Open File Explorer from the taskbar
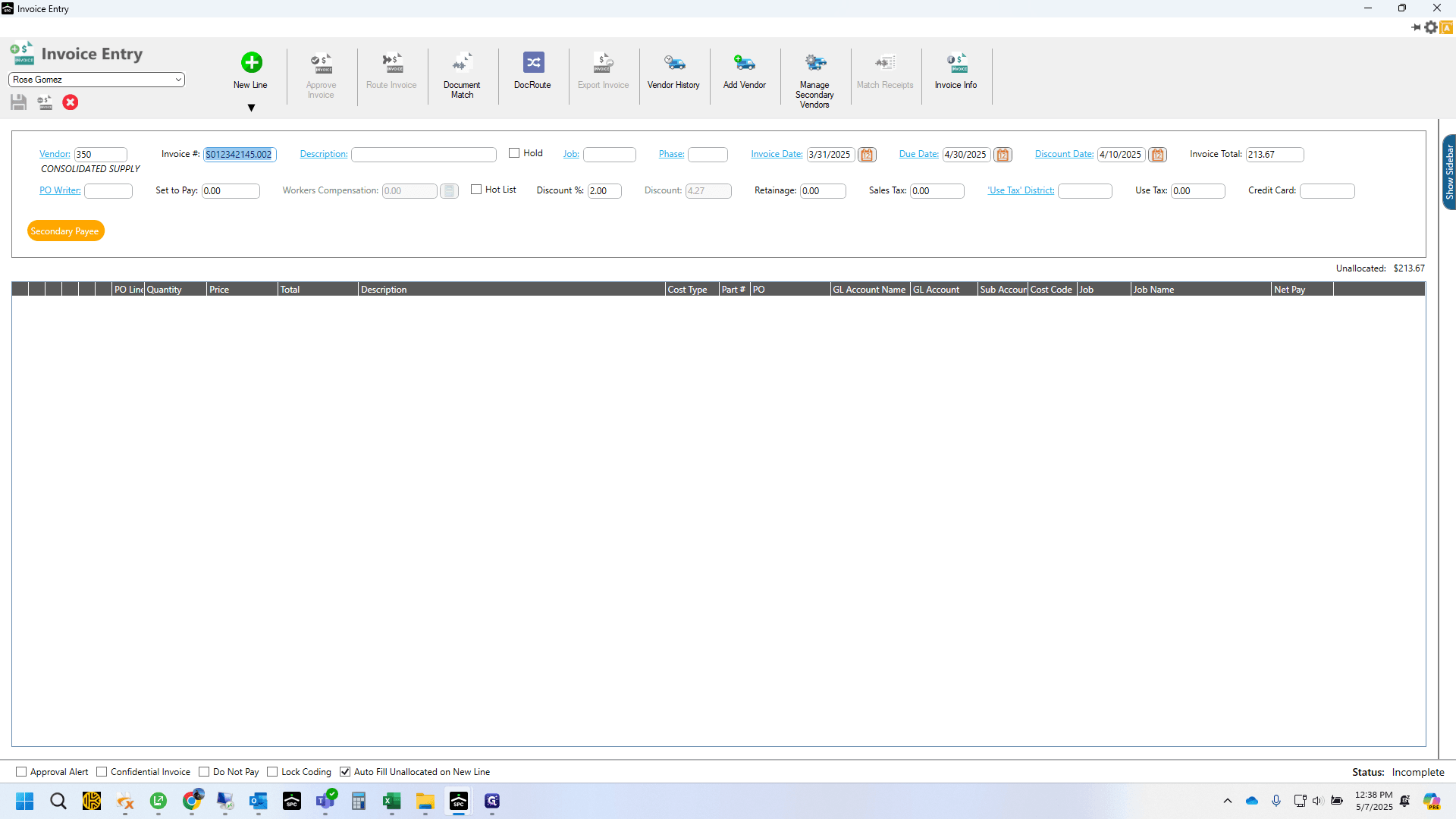Screen dimensions: 1456x819 click(425, 802)
